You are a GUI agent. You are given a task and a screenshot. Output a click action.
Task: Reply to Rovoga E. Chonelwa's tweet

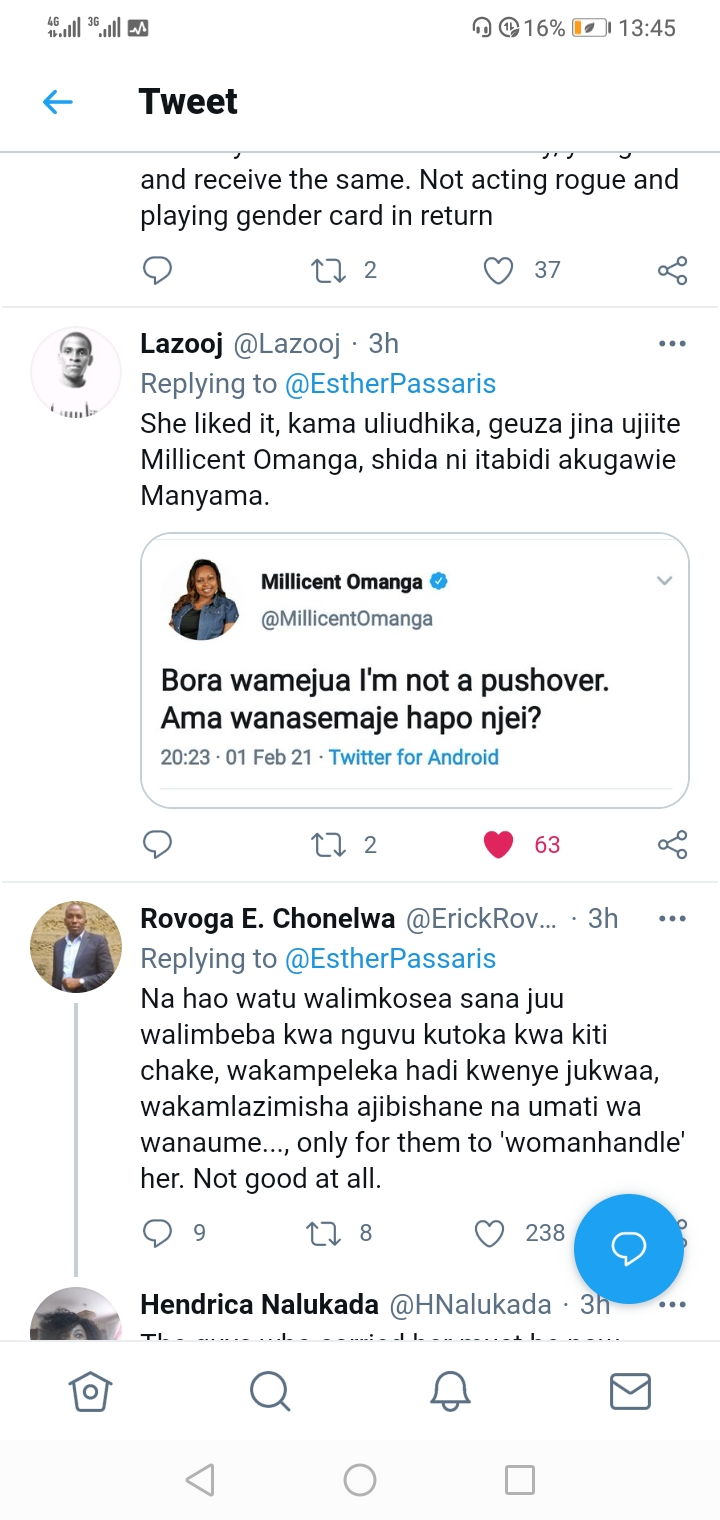click(x=158, y=1233)
